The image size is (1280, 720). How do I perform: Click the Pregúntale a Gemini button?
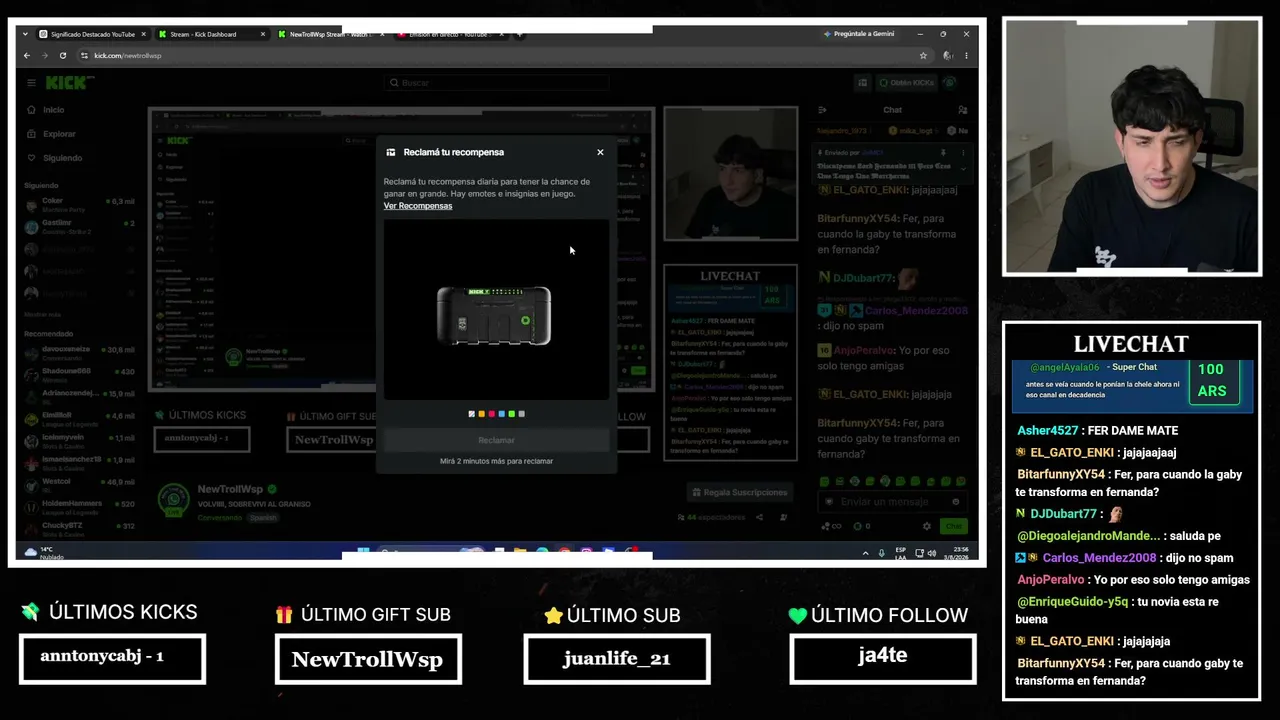[x=859, y=34]
